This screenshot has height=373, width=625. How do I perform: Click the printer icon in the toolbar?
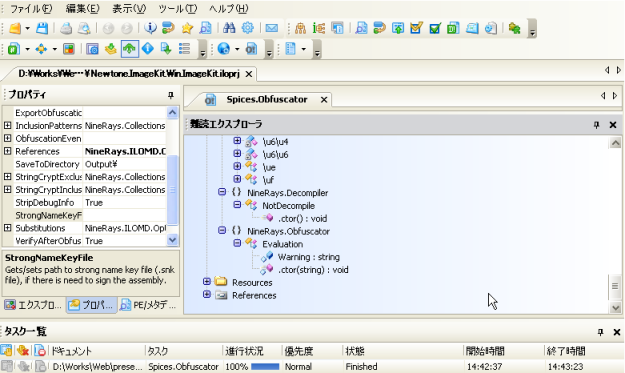tap(66, 28)
